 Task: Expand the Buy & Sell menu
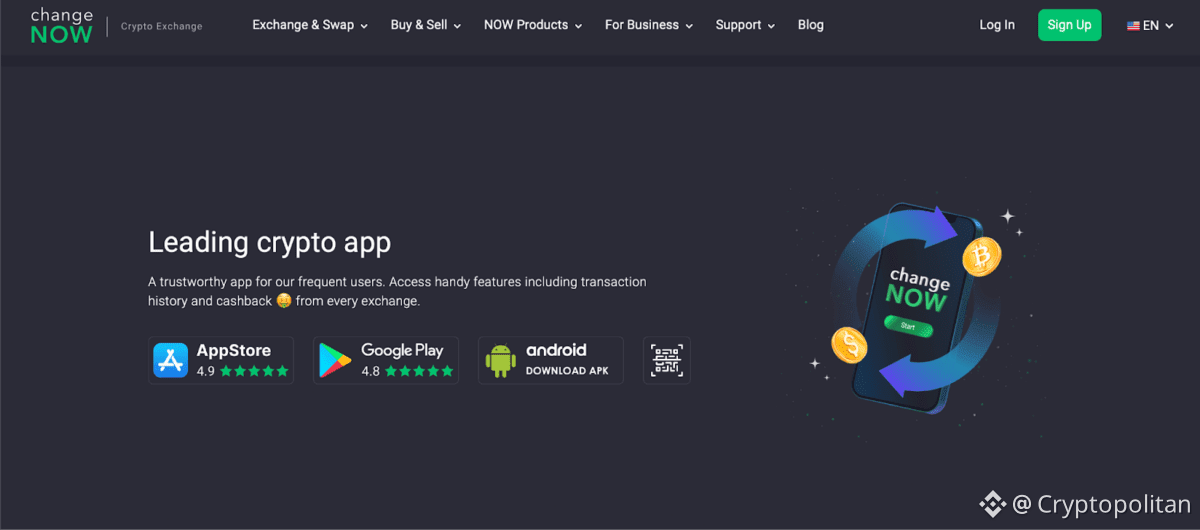click(x=426, y=25)
